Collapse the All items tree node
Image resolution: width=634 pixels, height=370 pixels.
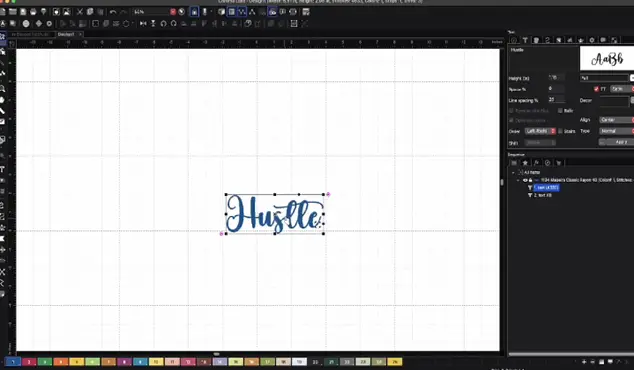(x=513, y=172)
